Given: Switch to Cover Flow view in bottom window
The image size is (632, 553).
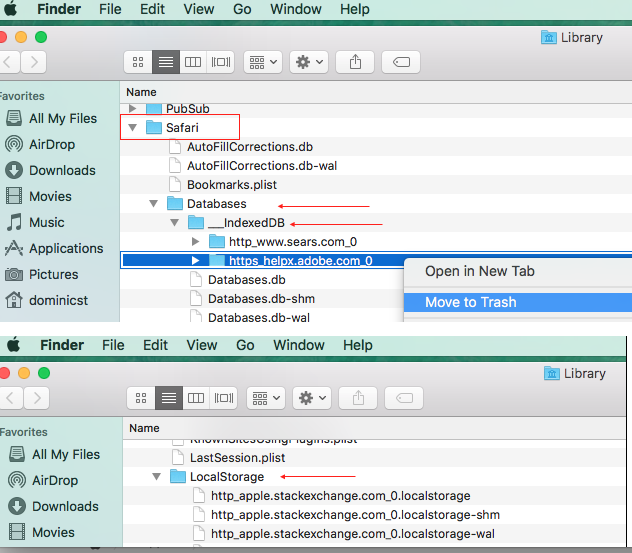Looking at the screenshot, I should point(223,398).
